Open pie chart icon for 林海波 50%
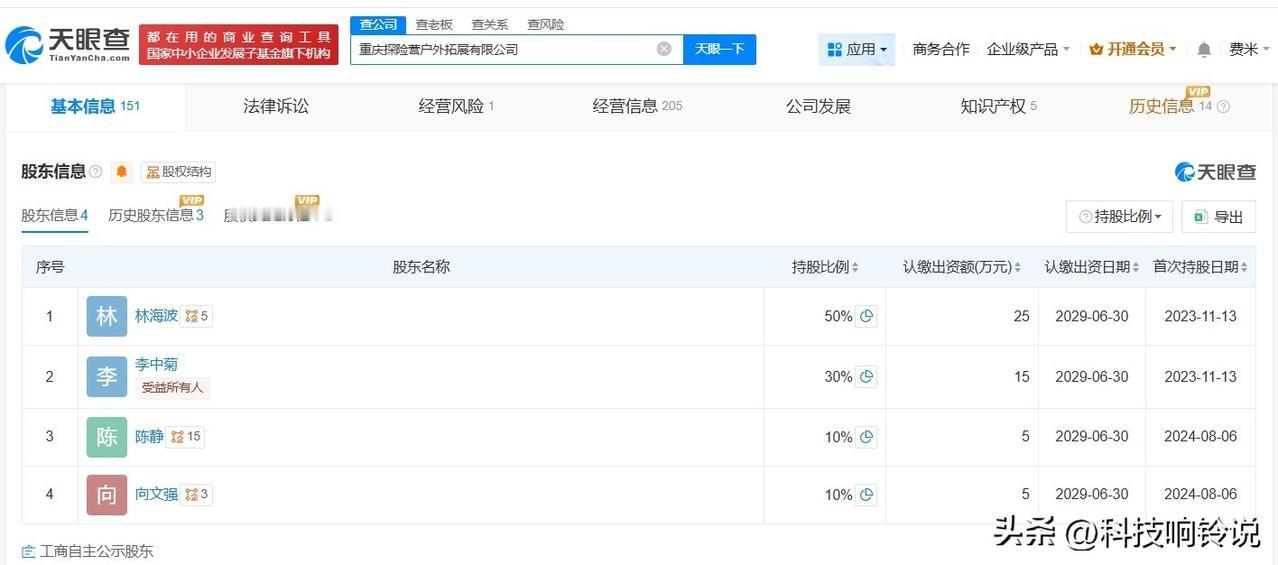The height and width of the screenshot is (565, 1278). point(866,316)
